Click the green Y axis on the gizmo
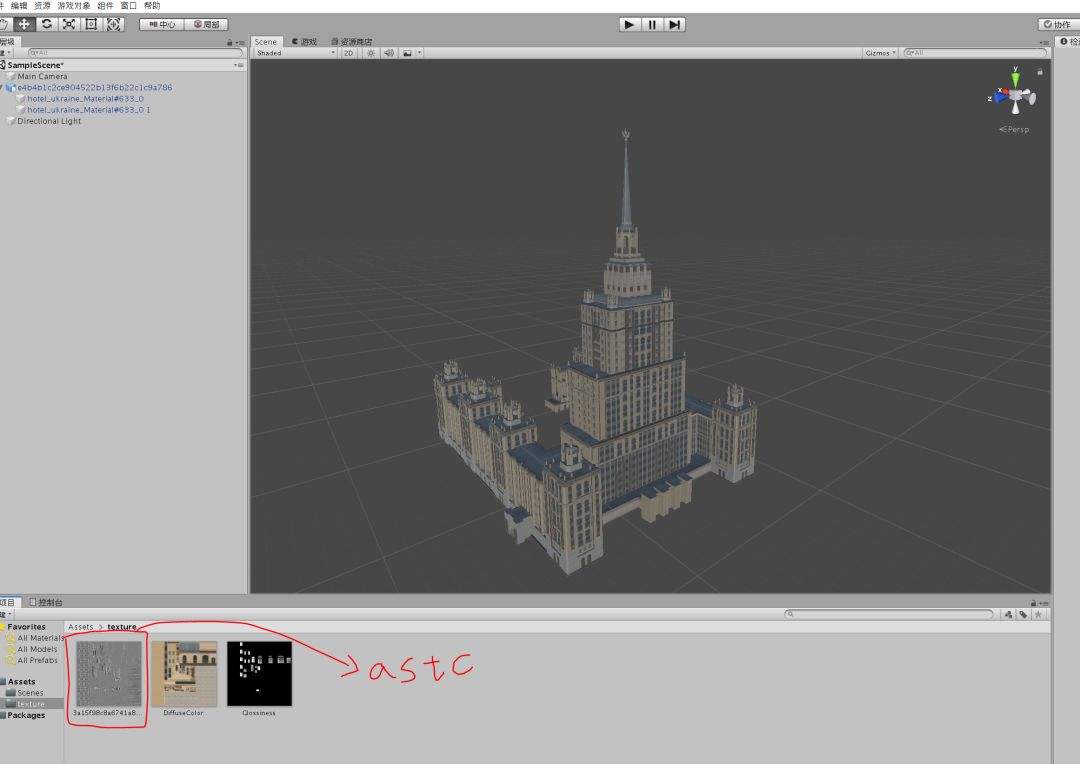 pos(1015,78)
